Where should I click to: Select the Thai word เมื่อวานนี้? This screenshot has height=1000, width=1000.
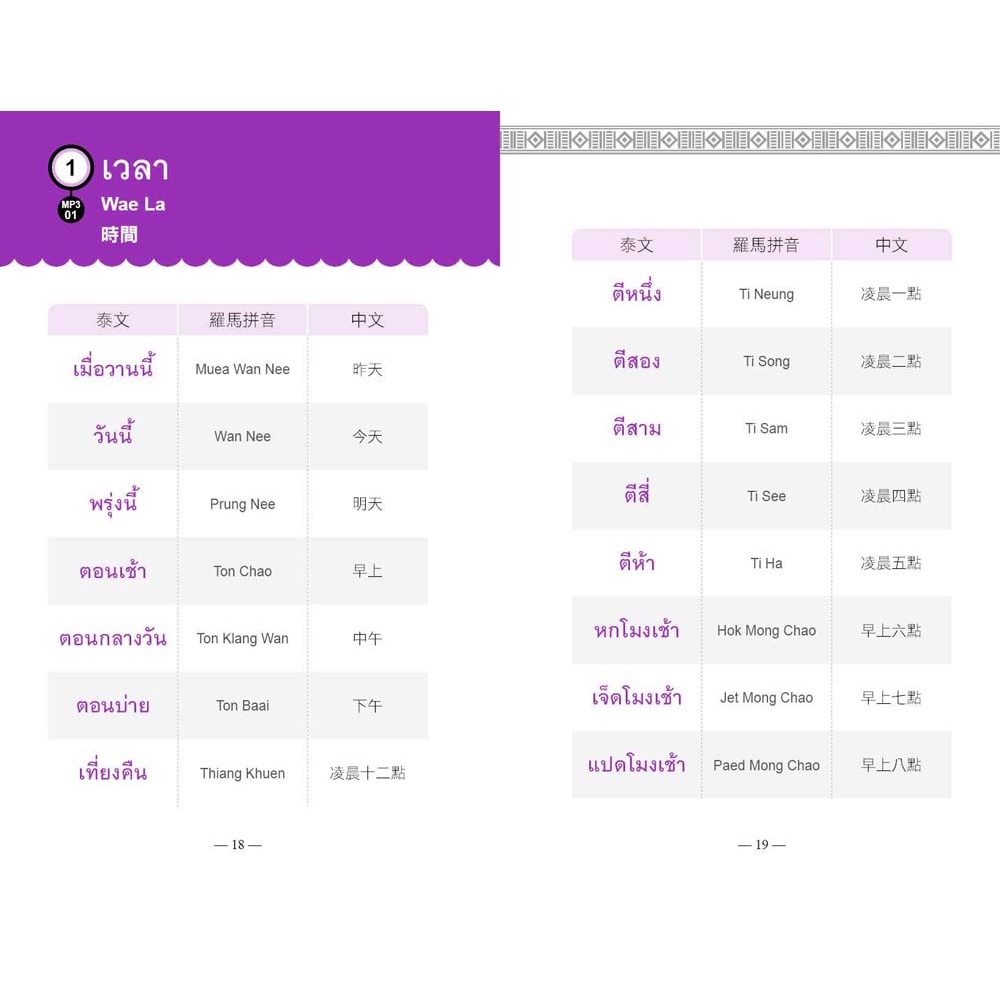113,368
